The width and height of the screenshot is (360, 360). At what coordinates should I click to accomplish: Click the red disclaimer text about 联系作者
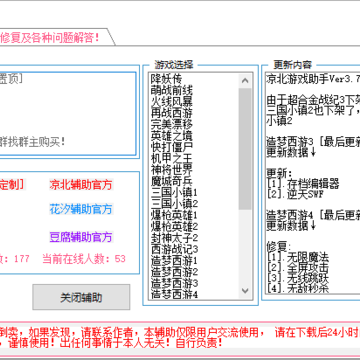coord(180,337)
